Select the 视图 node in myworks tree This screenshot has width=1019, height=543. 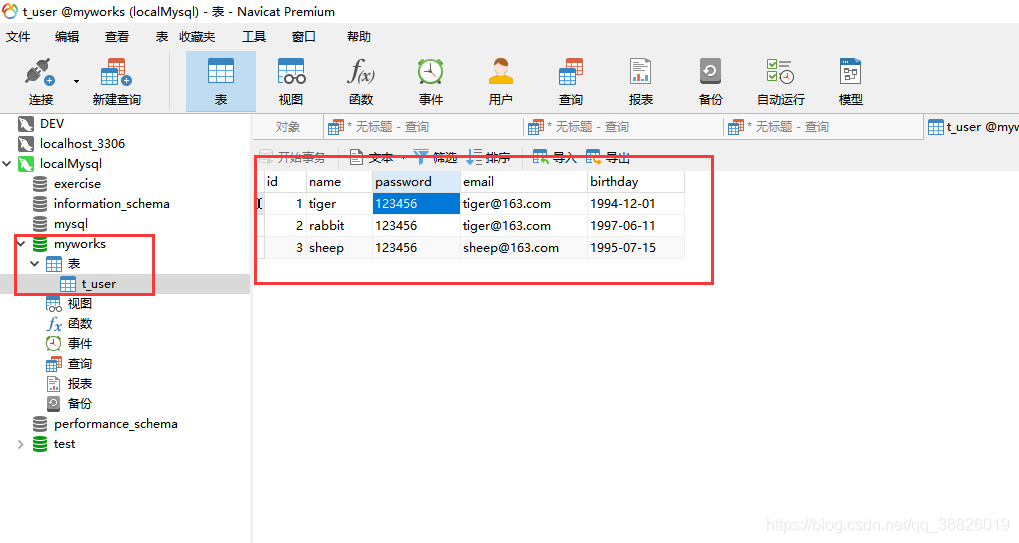[79, 303]
